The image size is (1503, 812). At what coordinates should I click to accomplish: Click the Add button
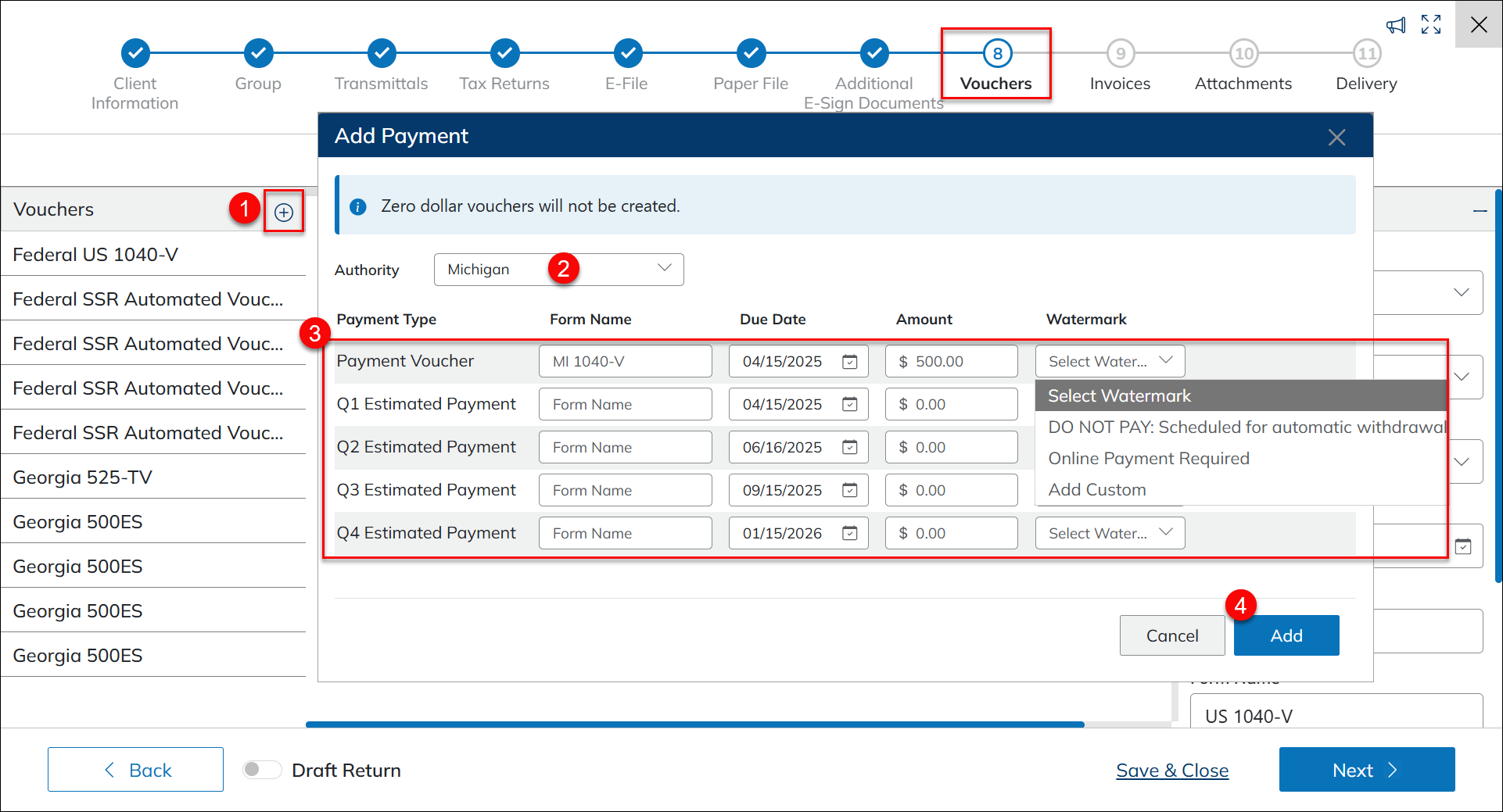click(1286, 635)
